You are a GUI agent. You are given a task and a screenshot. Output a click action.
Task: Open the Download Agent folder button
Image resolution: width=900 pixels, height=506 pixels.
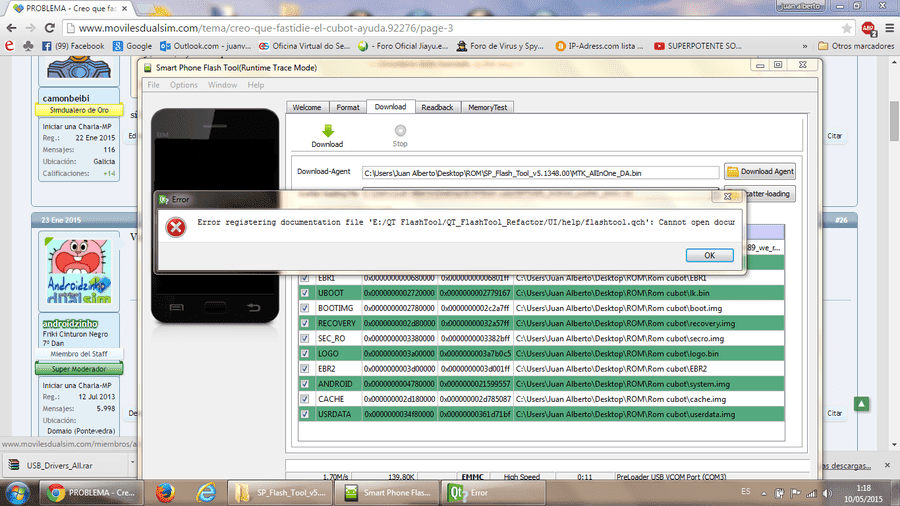pos(760,172)
